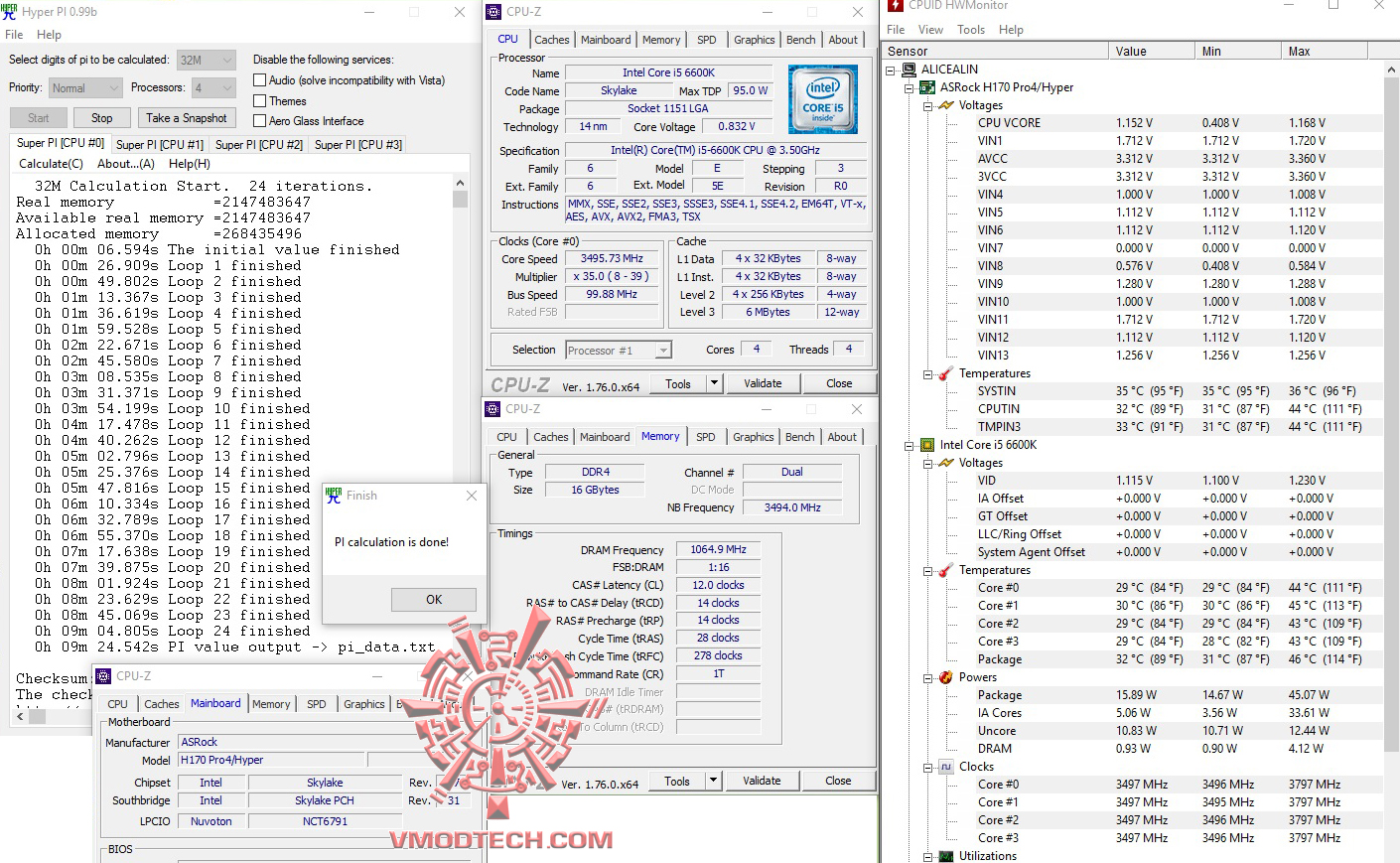The width and height of the screenshot is (1400, 863).
Task: Collapse the Powers node in HWMonitor
Action: tap(927, 678)
